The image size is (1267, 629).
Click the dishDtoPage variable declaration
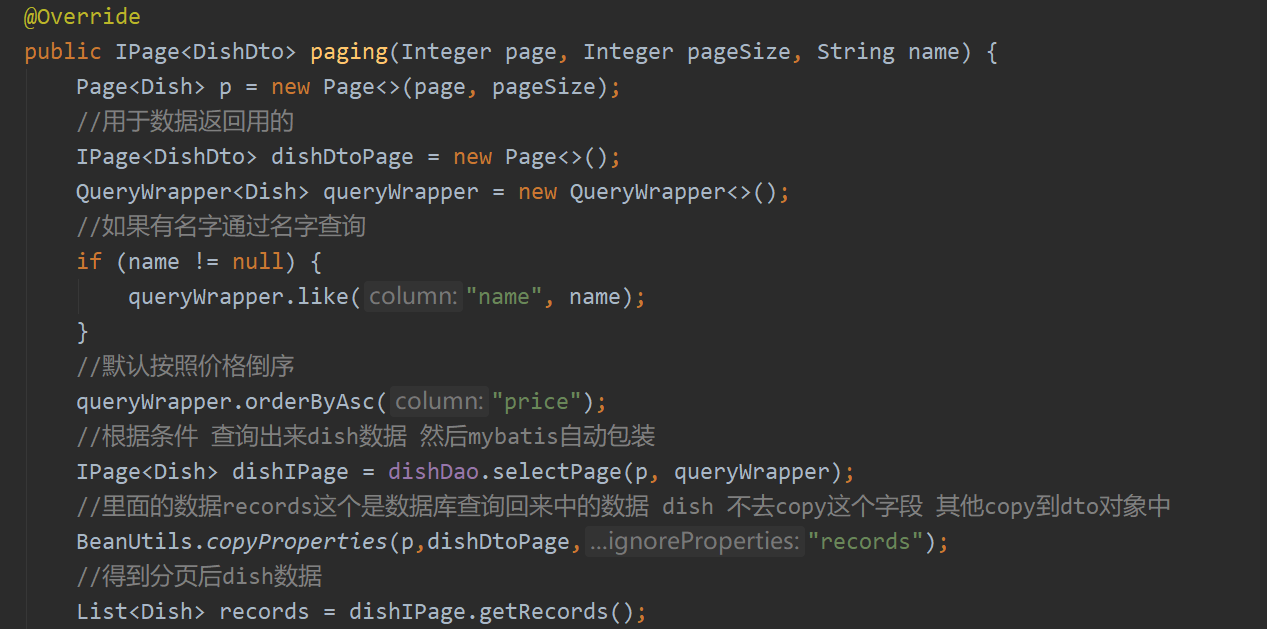point(342,157)
